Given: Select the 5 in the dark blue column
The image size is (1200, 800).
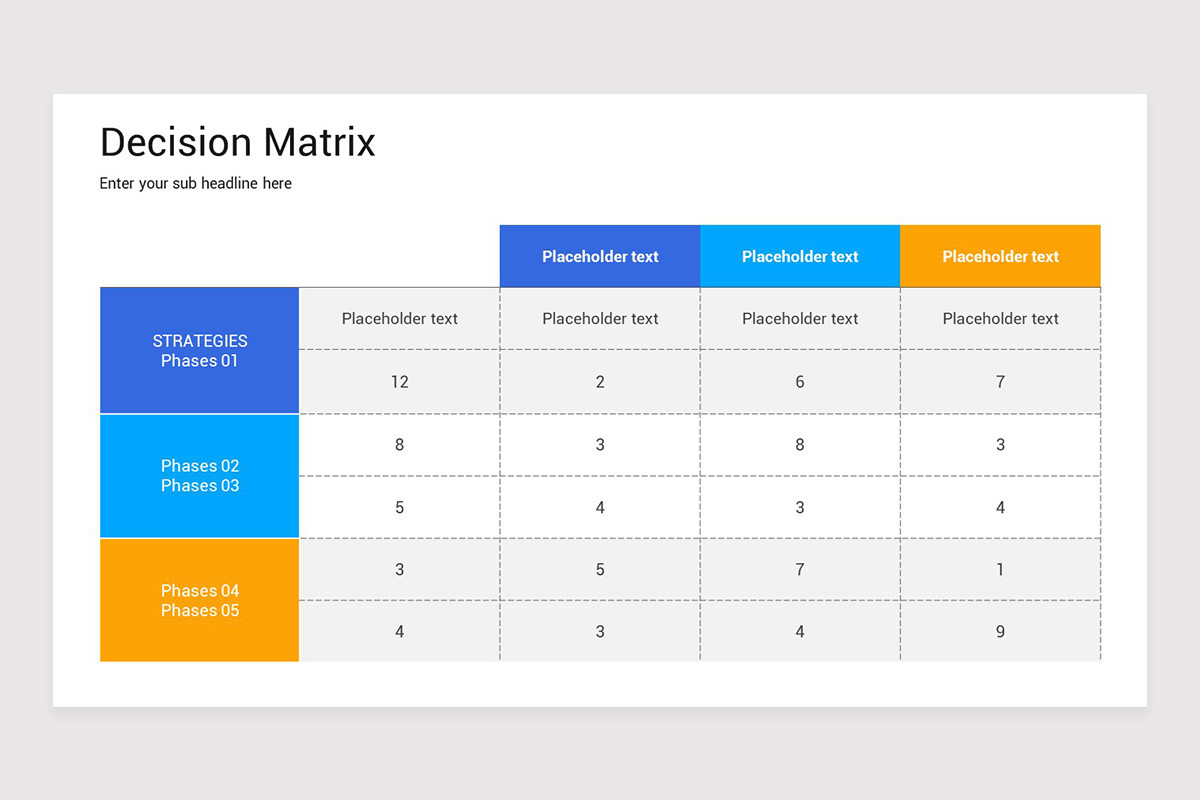Looking at the screenshot, I should click(x=600, y=570).
